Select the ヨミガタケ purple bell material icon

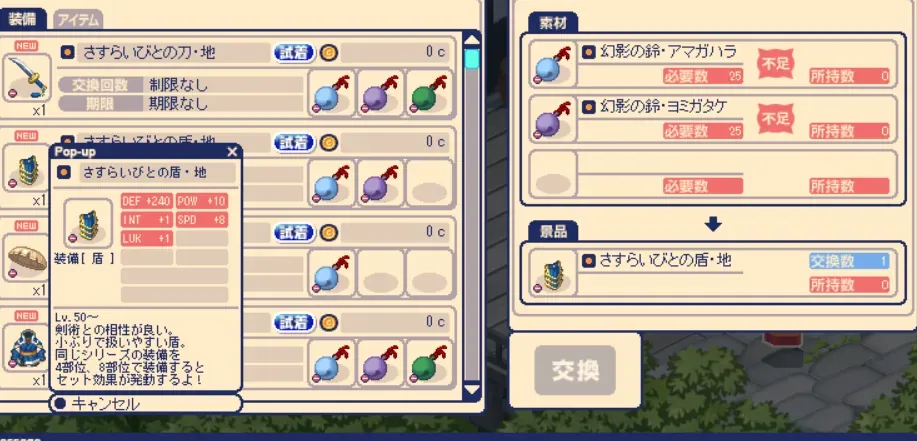pyautogui.click(x=553, y=119)
